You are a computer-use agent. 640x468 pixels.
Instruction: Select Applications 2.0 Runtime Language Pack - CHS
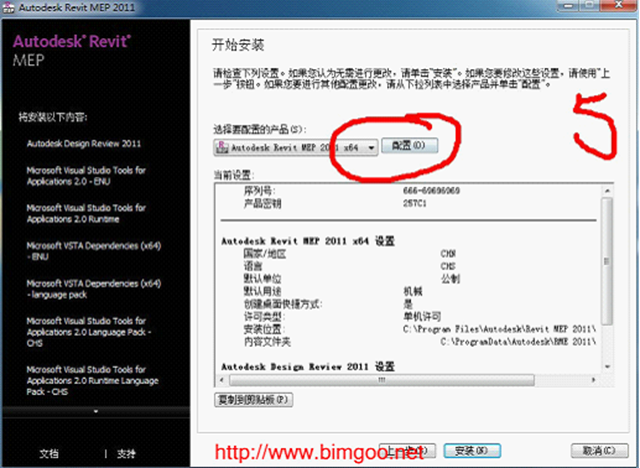(93, 380)
